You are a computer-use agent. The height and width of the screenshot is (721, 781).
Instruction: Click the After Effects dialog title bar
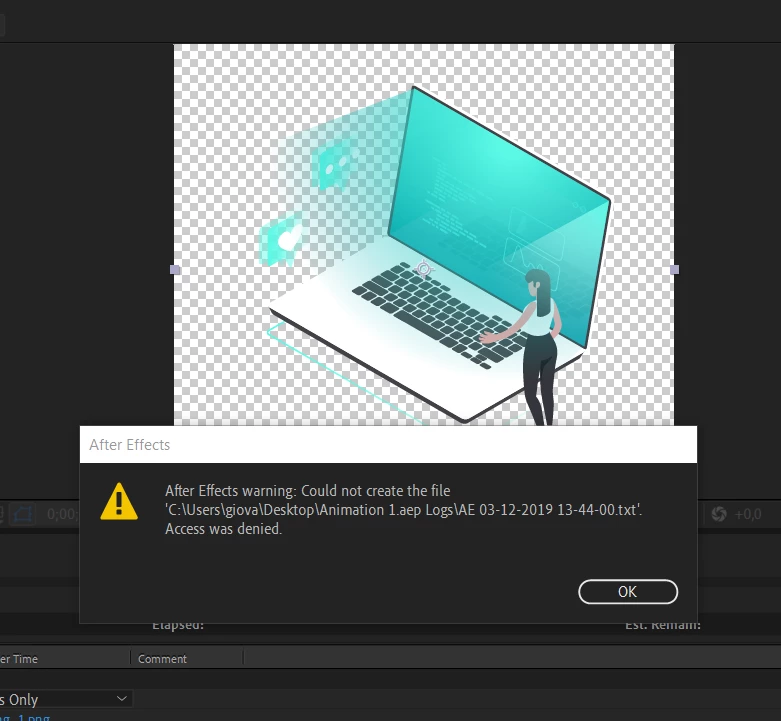[x=388, y=444]
